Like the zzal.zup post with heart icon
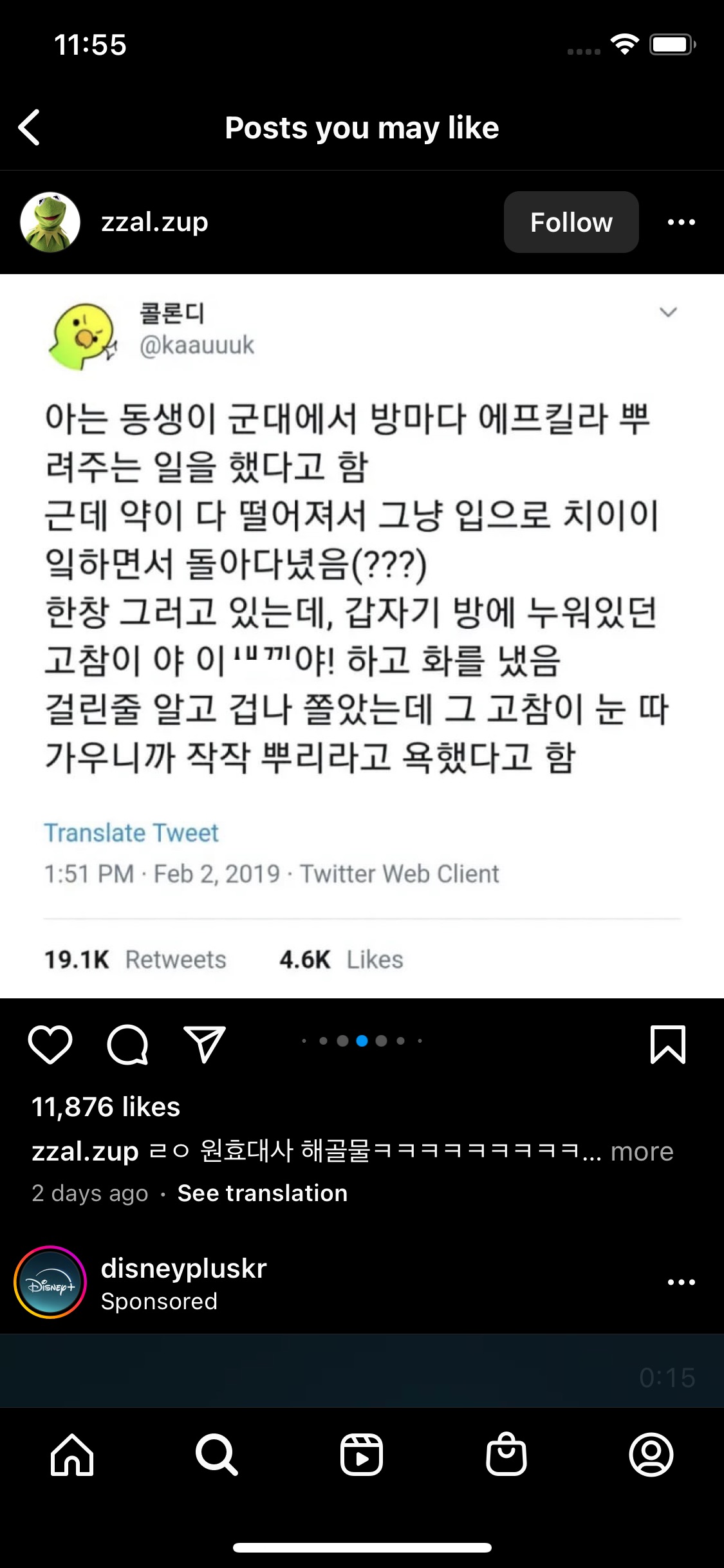The width and height of the screenshot is (724, 1568). (50, 1044)
